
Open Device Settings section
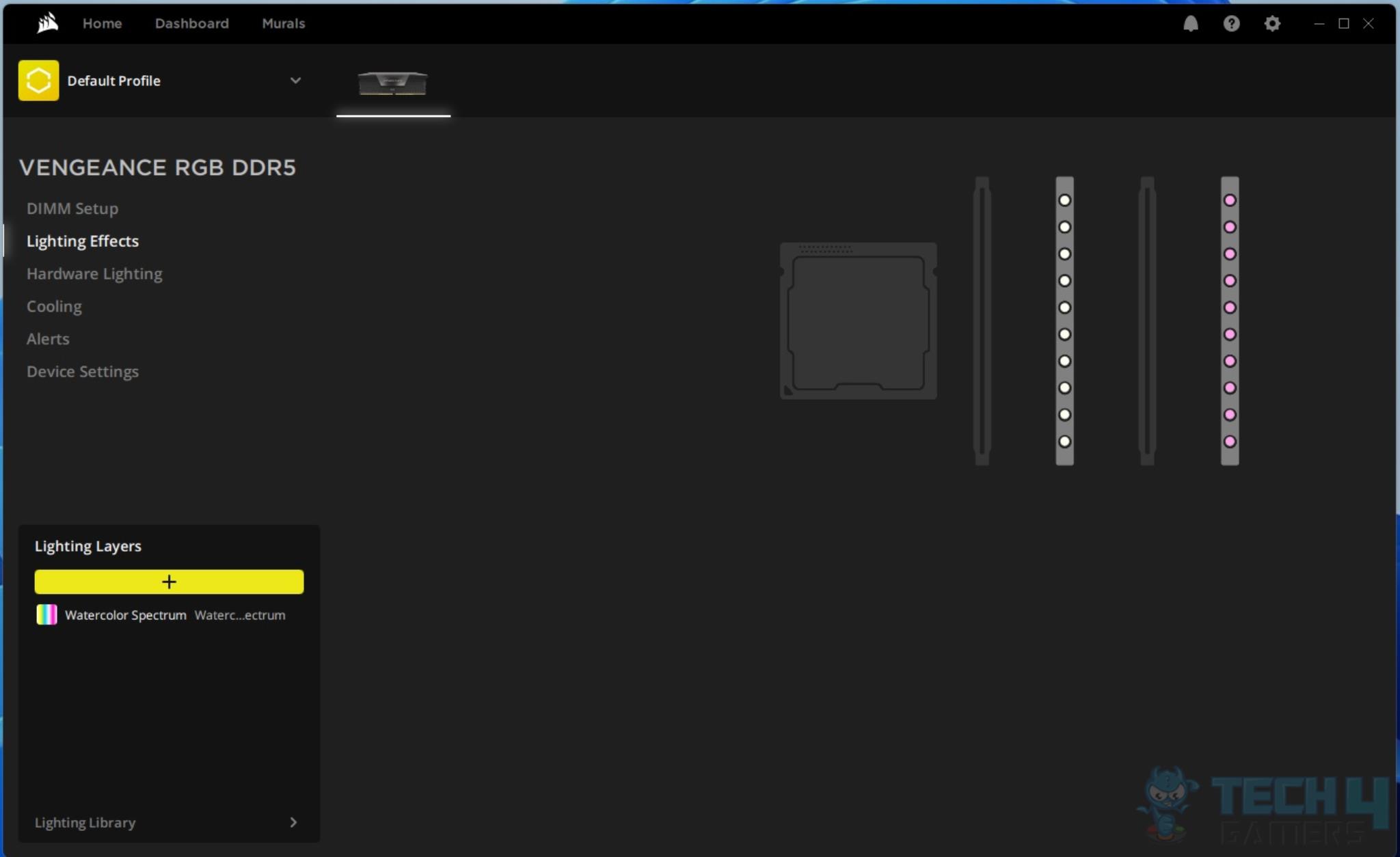coord(83,372)
